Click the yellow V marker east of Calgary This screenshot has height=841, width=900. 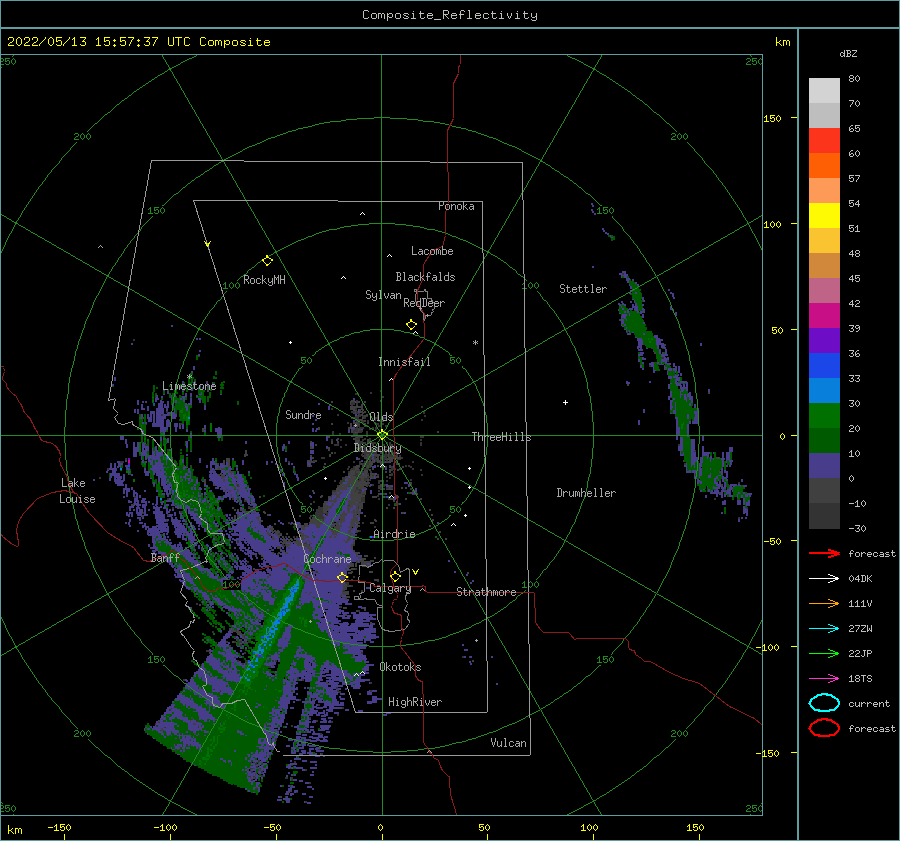pos(415,572)
